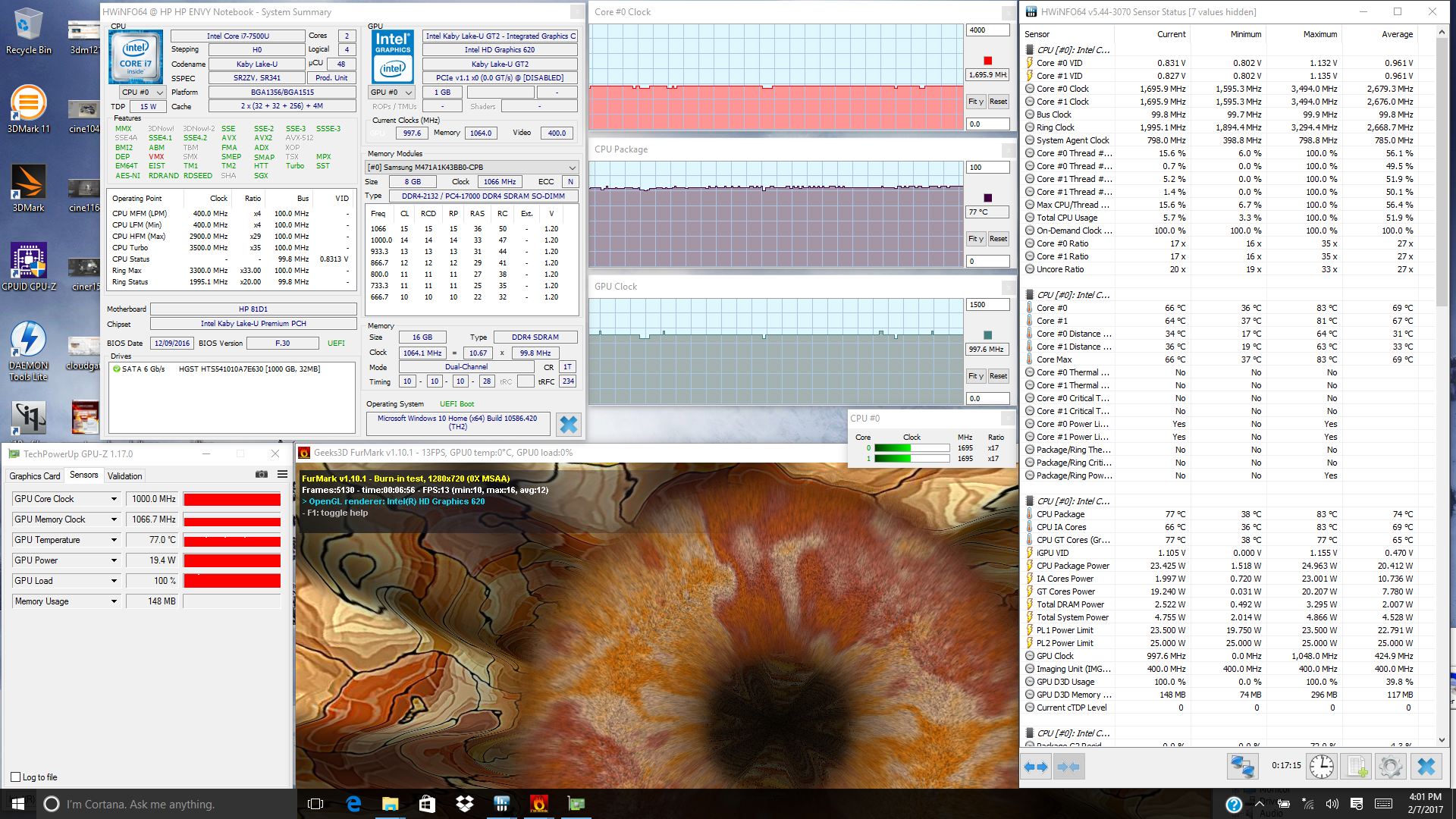Open the GPU Memory Clock sensor dropdown
This screenshot has width=1456, height=819.
pos(114,519)
